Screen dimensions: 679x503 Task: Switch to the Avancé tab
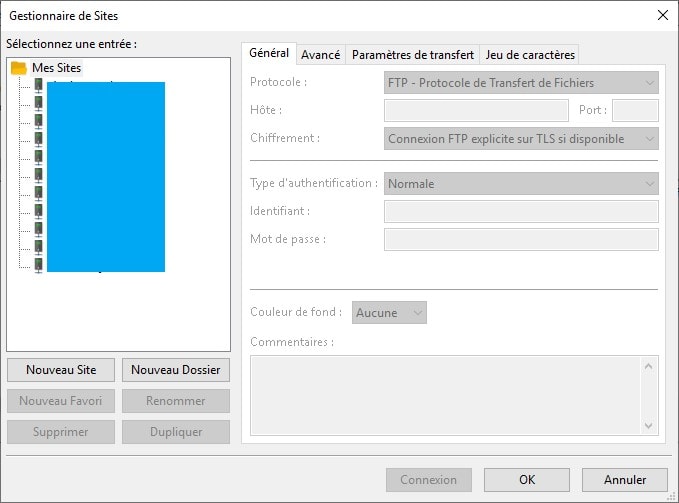point(320,55)
